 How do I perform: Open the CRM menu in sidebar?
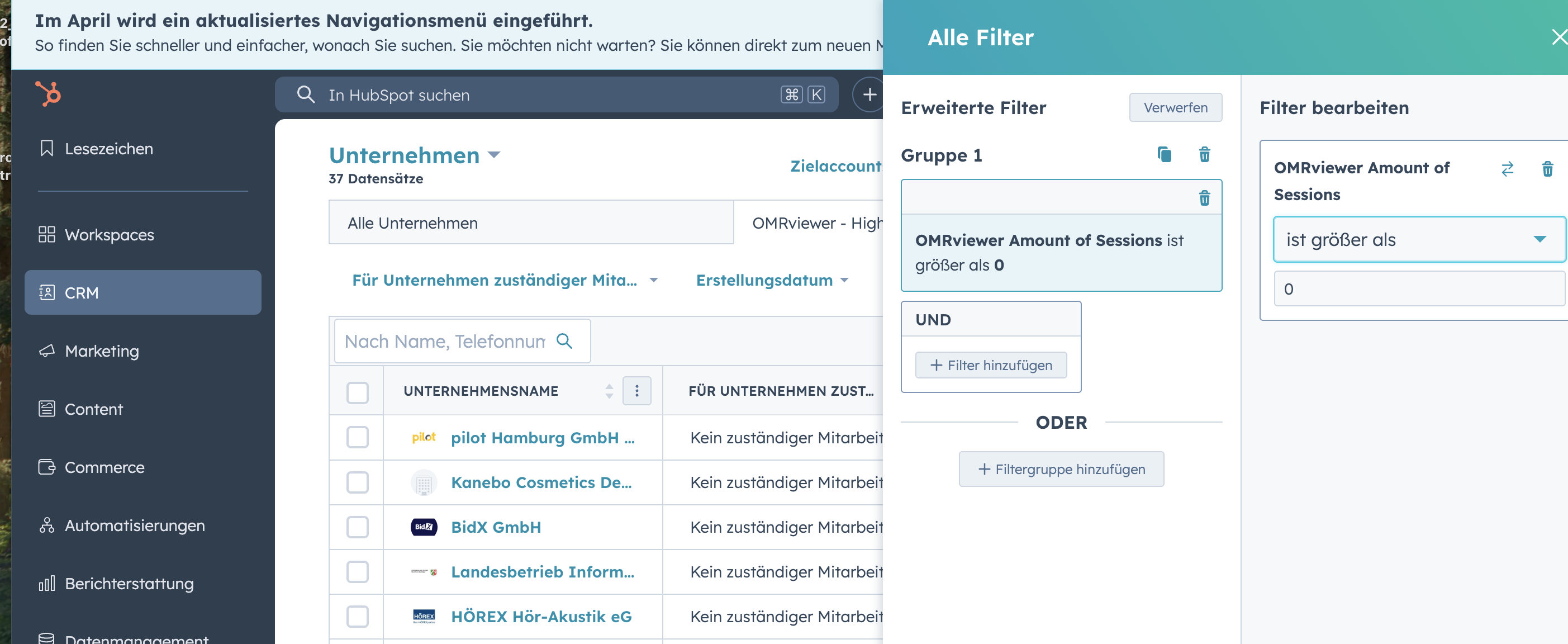142,292
